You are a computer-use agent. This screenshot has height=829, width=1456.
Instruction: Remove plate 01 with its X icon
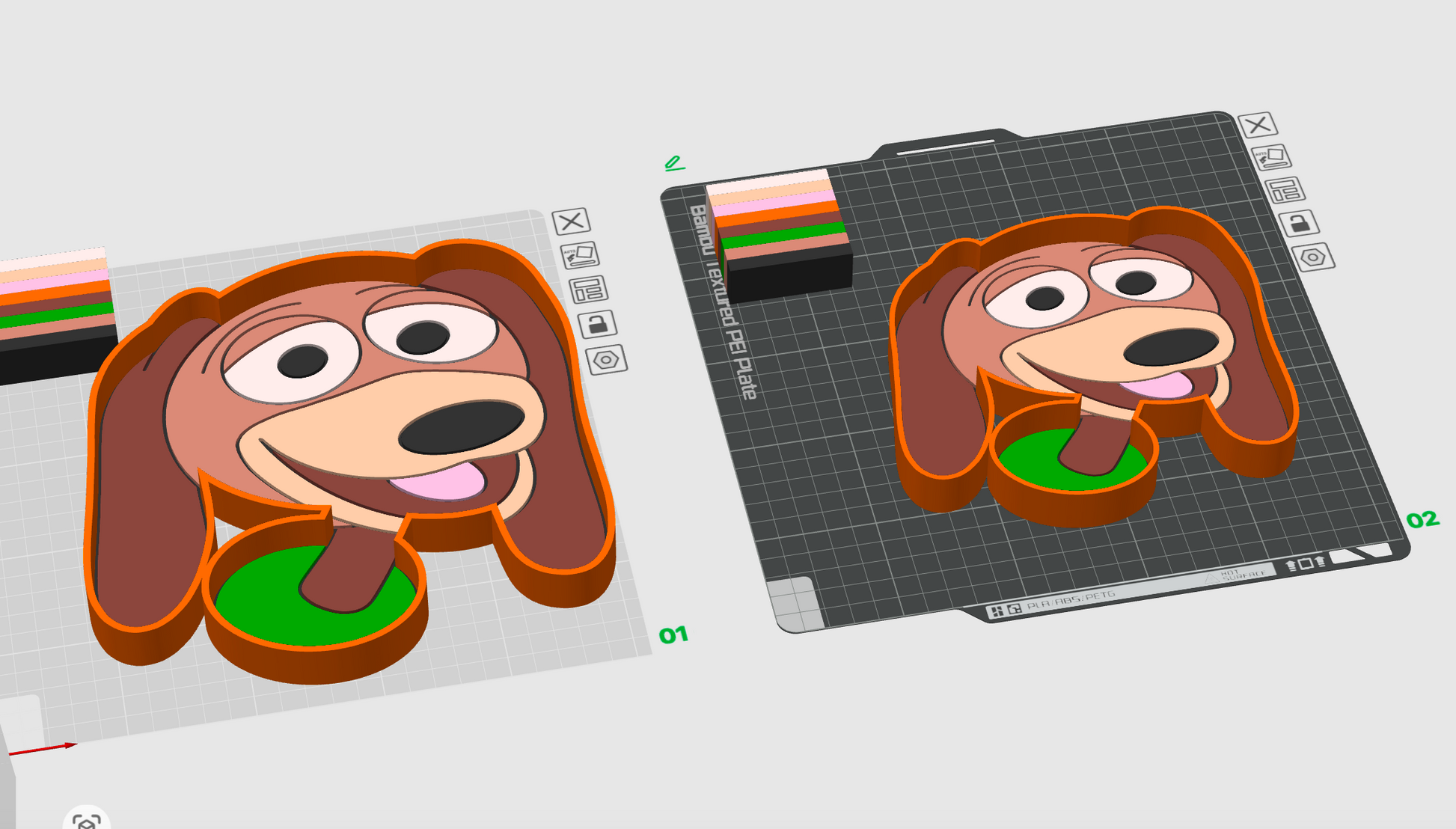point(572,221)
